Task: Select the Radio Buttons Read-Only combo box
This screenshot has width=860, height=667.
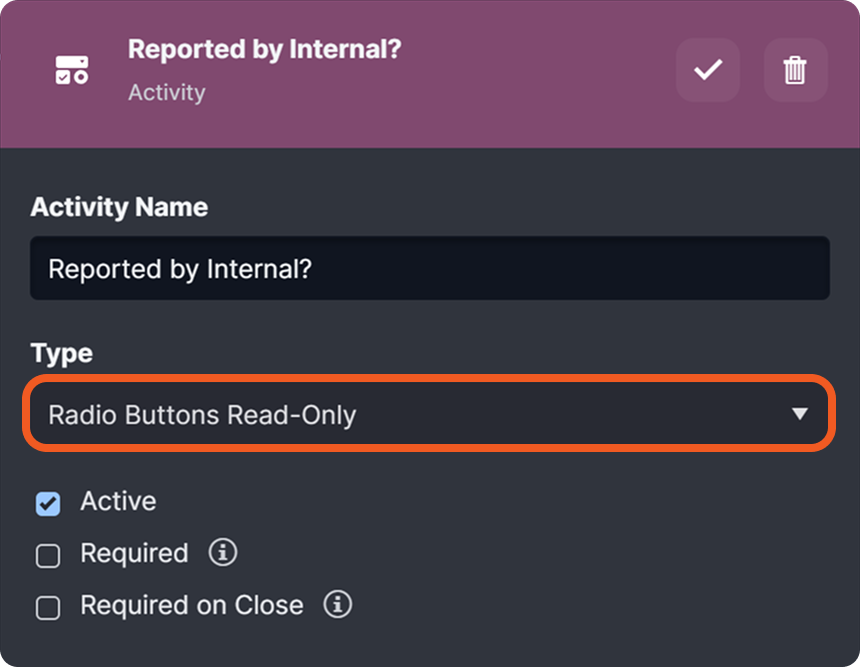Action: pyautogui.click(x=400, y=413)
